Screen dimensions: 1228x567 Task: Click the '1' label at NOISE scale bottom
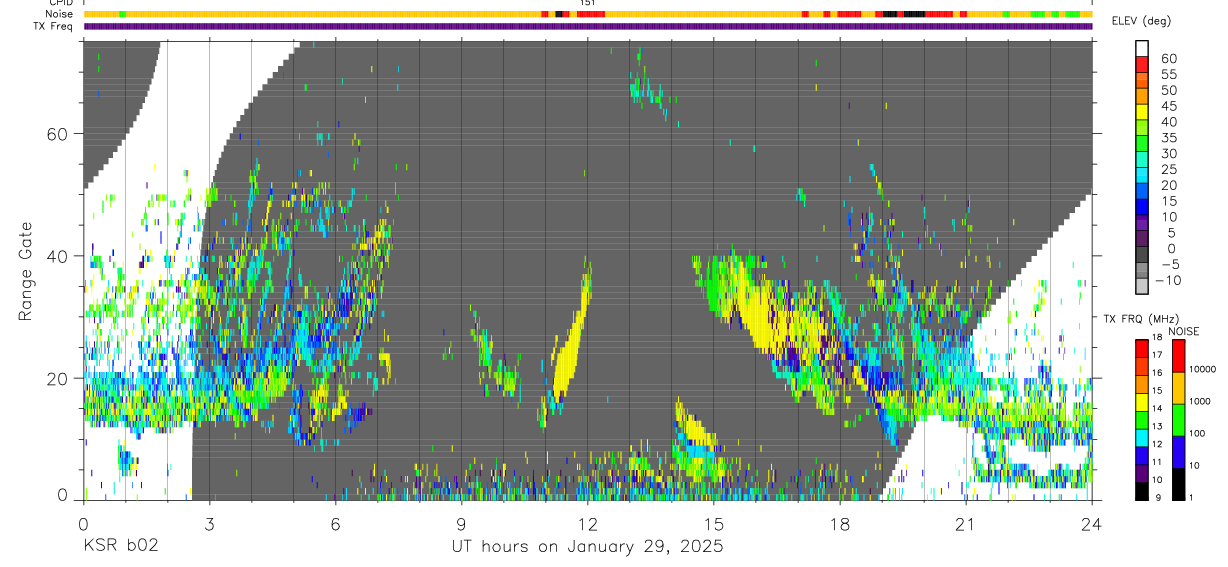[1191, 497]
